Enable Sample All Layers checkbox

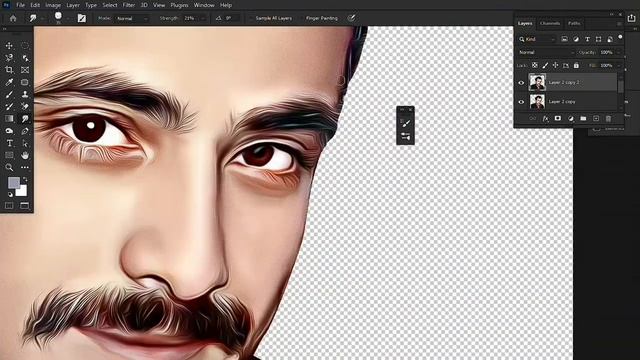click(250, 18)
